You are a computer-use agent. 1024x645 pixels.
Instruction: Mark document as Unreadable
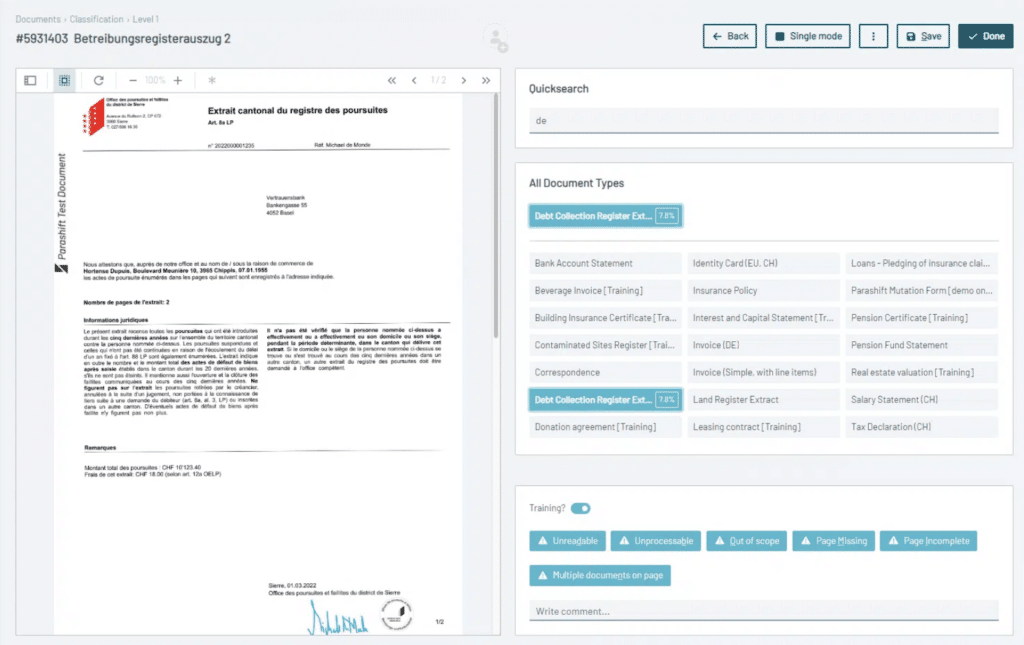click(567, 541)
